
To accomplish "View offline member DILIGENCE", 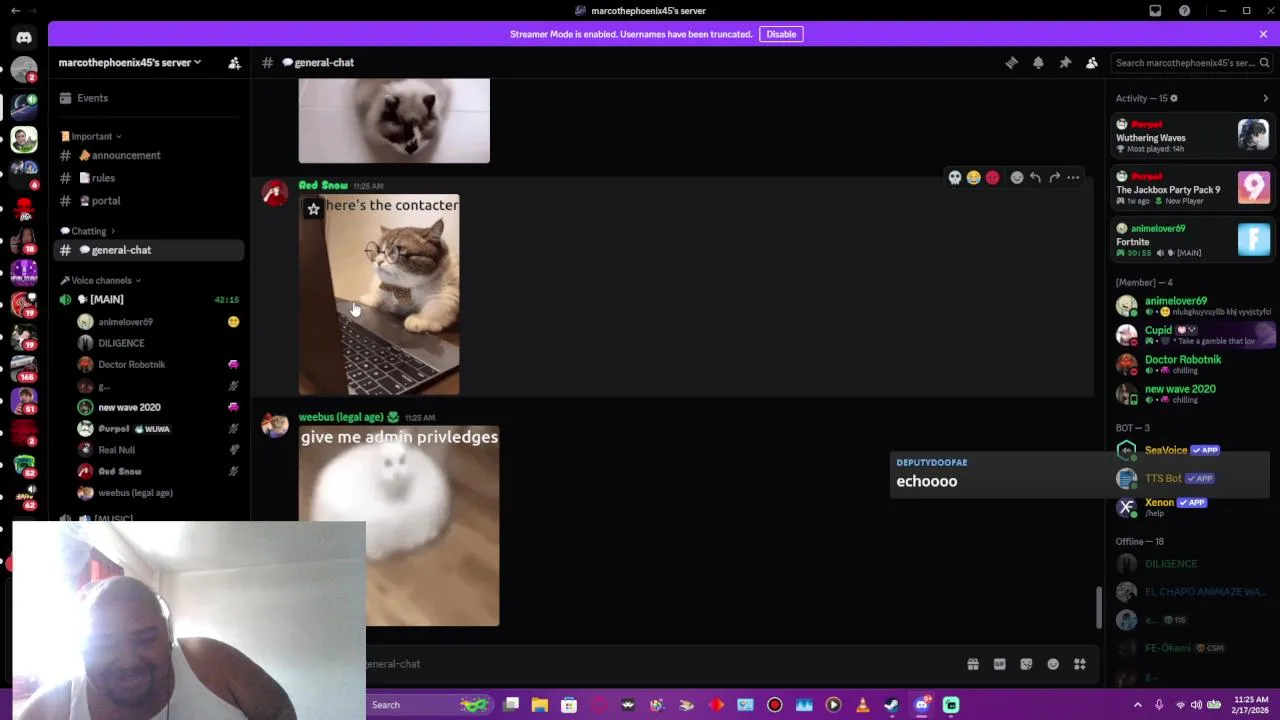I will [x=1192, y=564].
